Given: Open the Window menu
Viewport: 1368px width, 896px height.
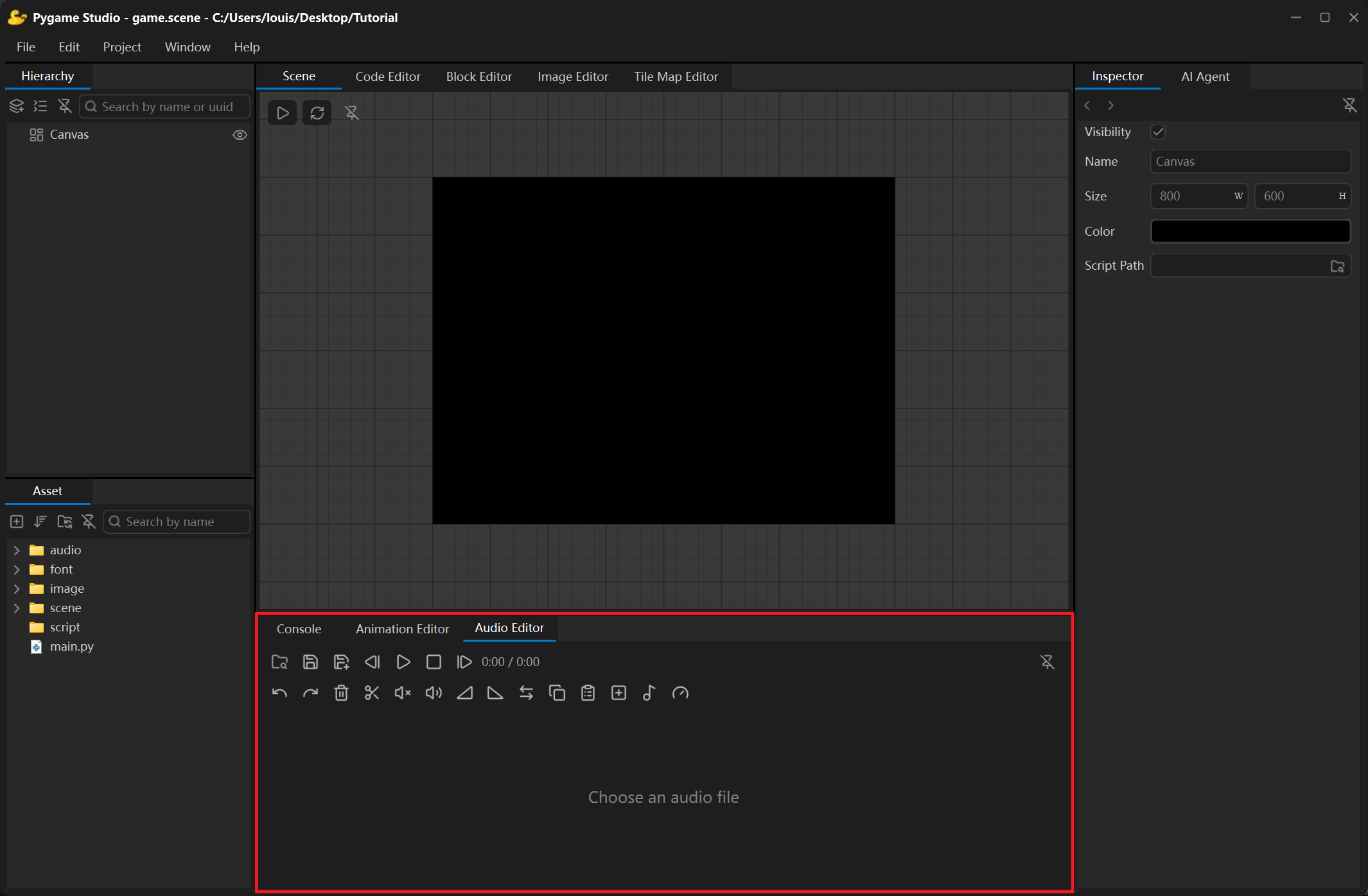Looking at the screenshot, I should point(188,47).
